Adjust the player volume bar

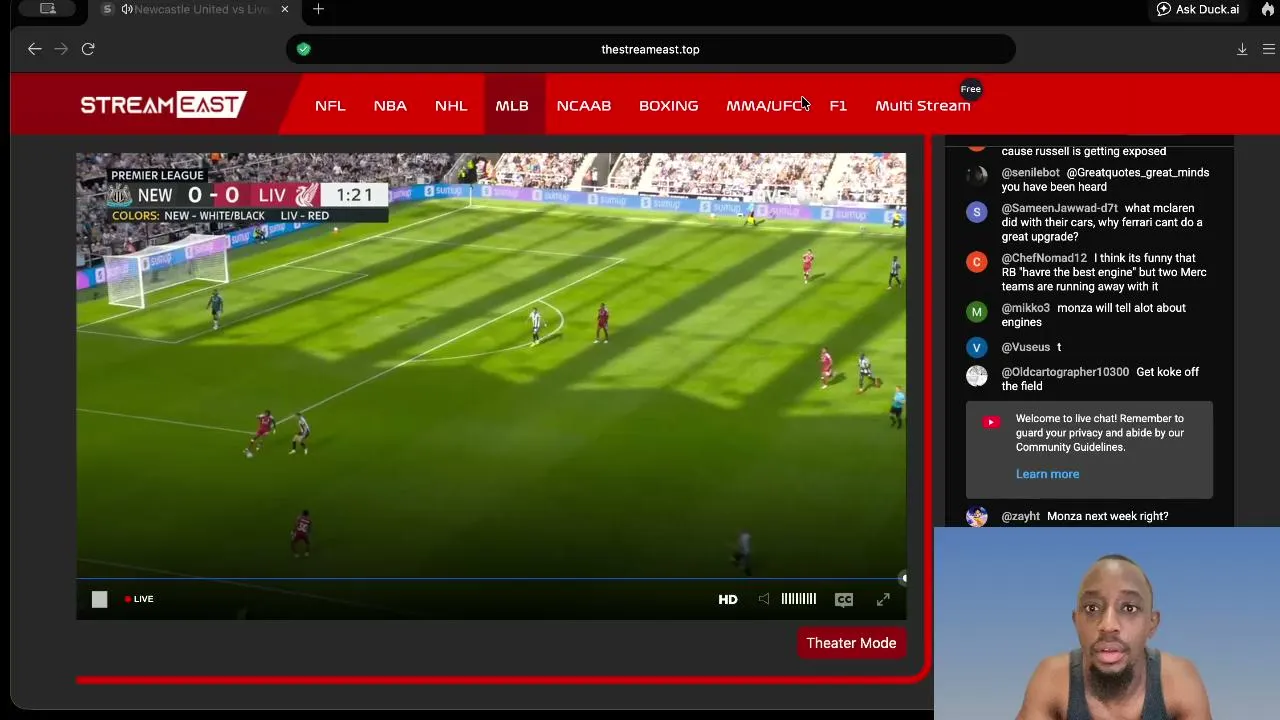click(x=798, y=599)
